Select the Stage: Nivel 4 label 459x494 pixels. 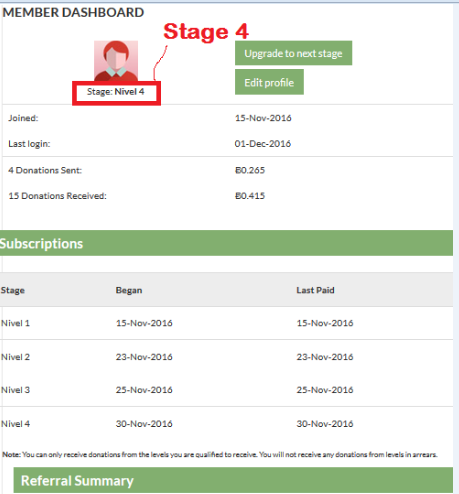coord(116,92)
